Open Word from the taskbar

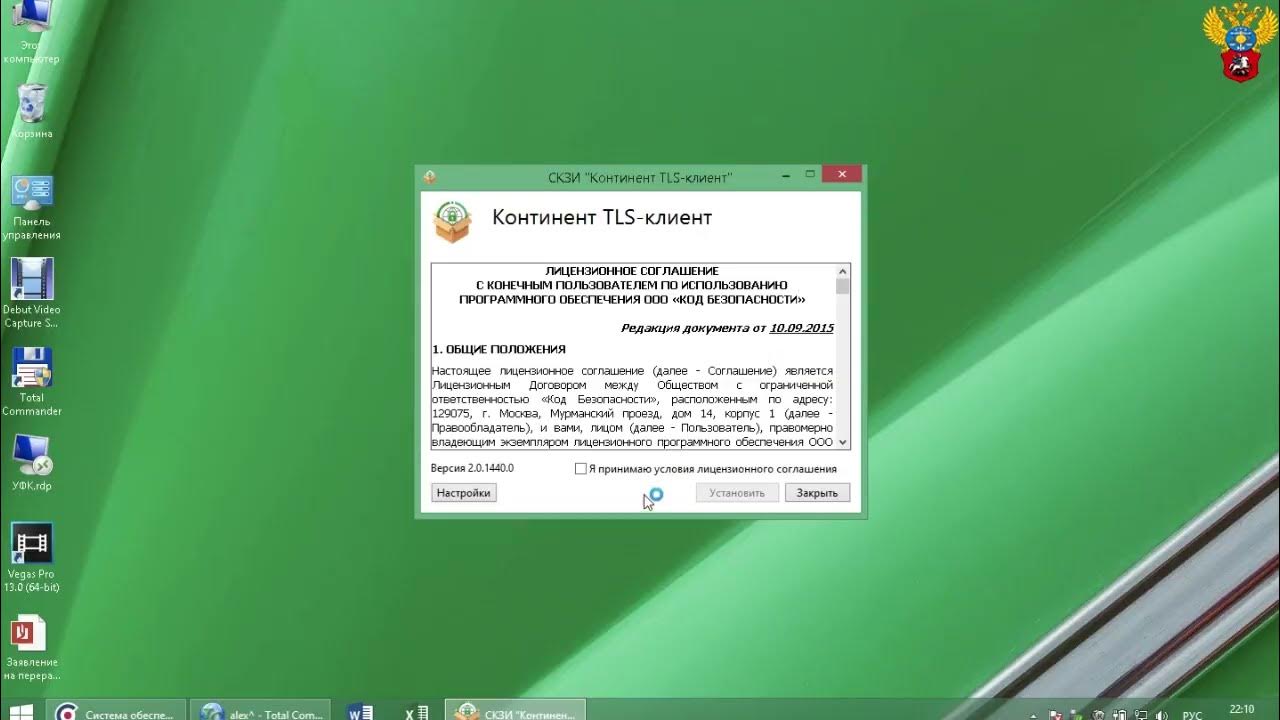[360, 712]
